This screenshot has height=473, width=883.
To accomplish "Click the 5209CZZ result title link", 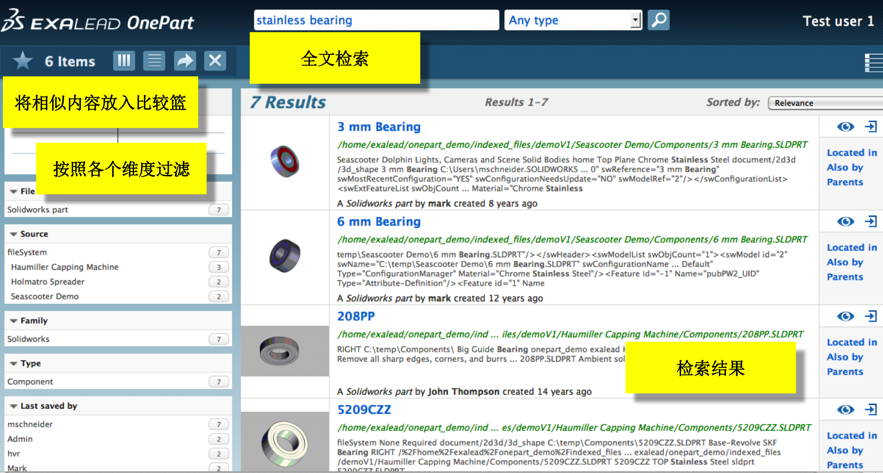I will 364,410.
